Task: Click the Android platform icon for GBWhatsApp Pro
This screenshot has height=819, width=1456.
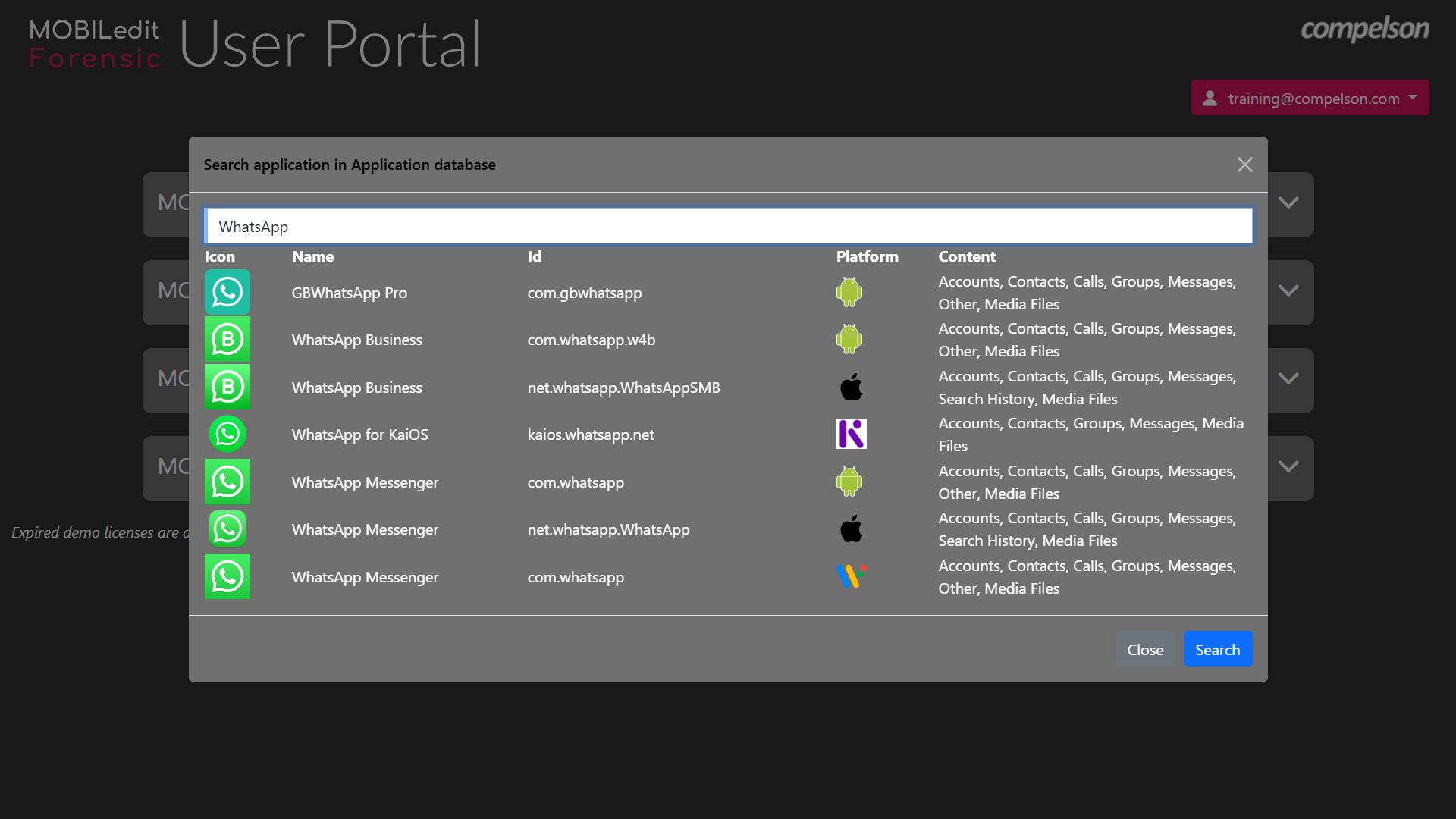Action: (849, 292)
